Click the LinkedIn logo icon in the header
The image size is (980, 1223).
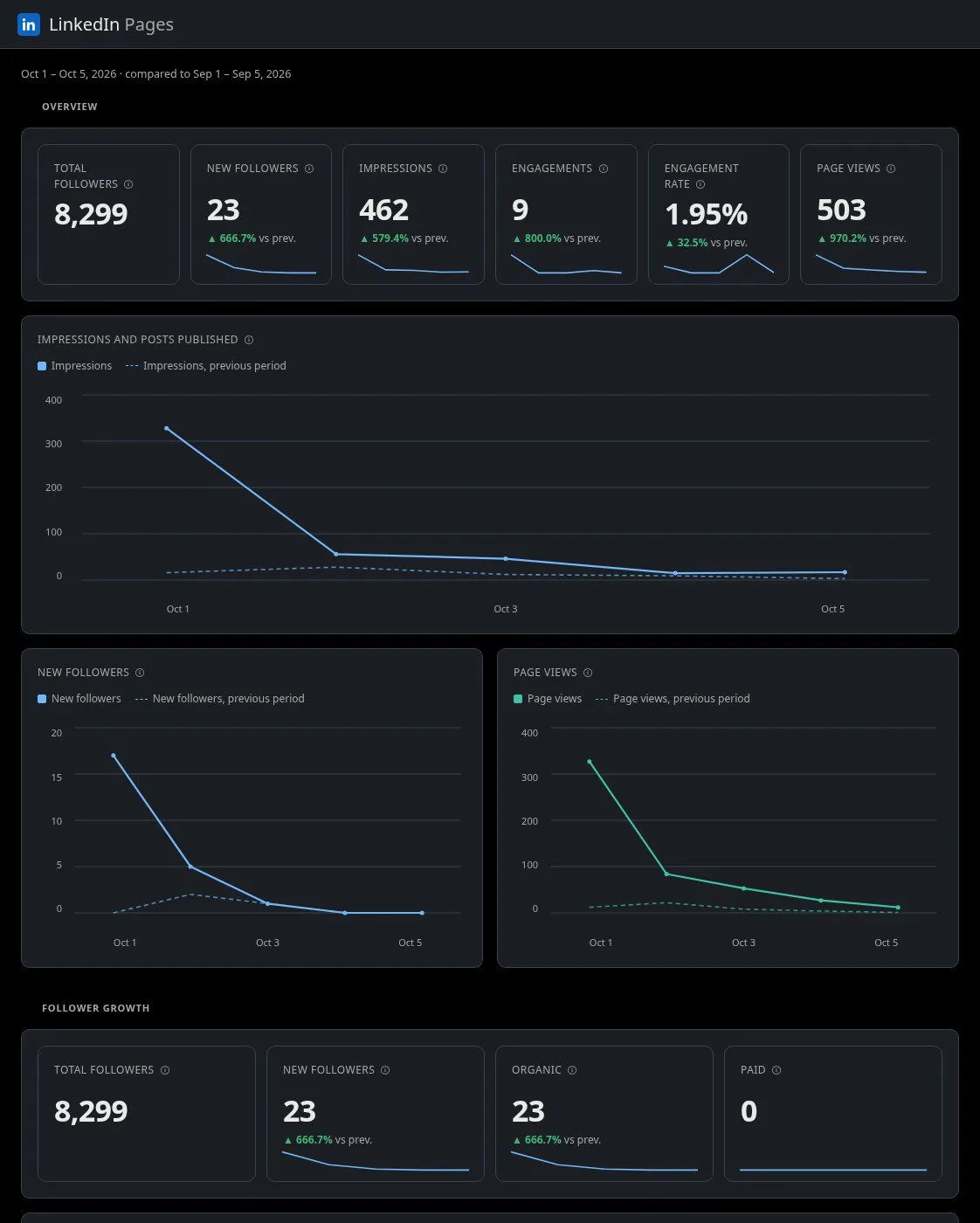[x=29, y=24]
